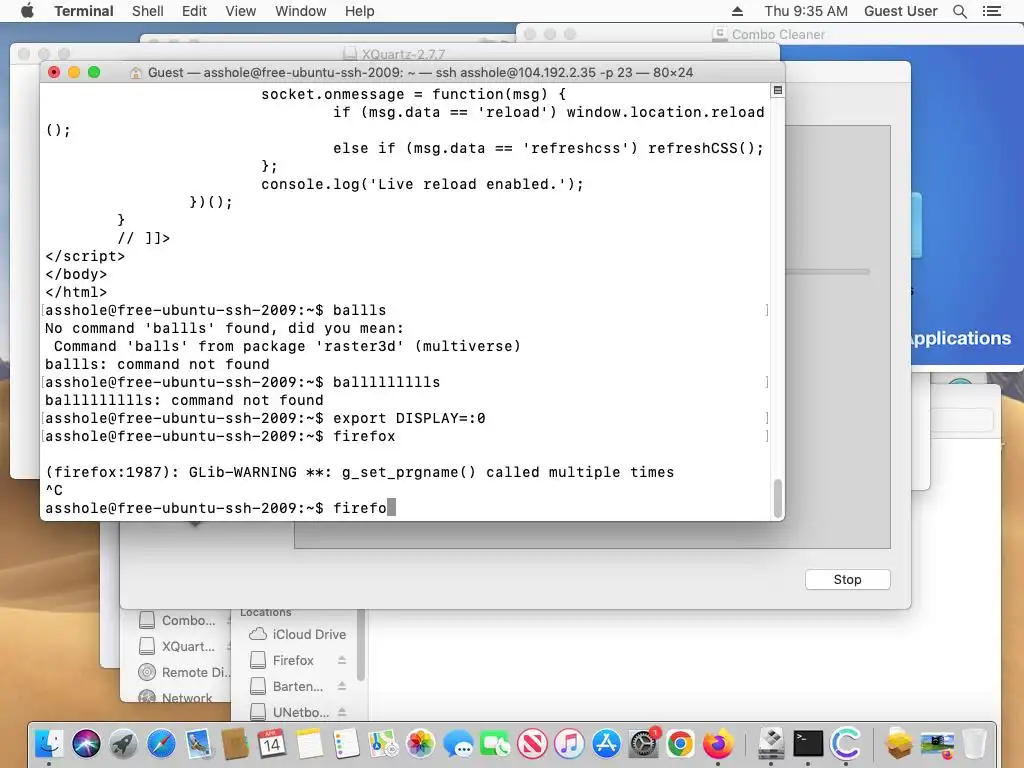Screen dimensions: 1024x768
Task: Open Combo Cleaner C icon in Dock
Action: [845, 743]
